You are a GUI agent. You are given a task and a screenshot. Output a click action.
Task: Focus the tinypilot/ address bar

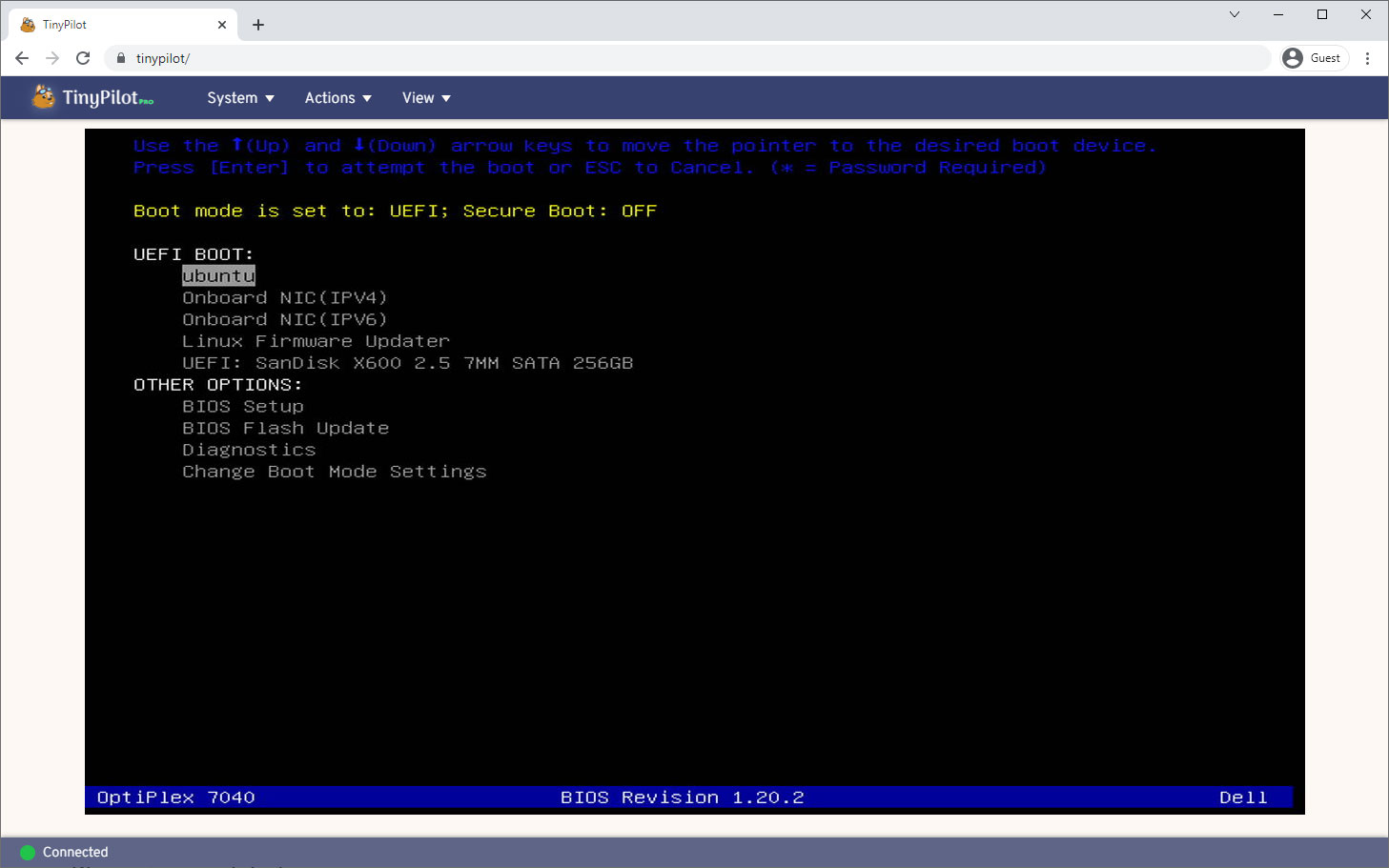686,58
